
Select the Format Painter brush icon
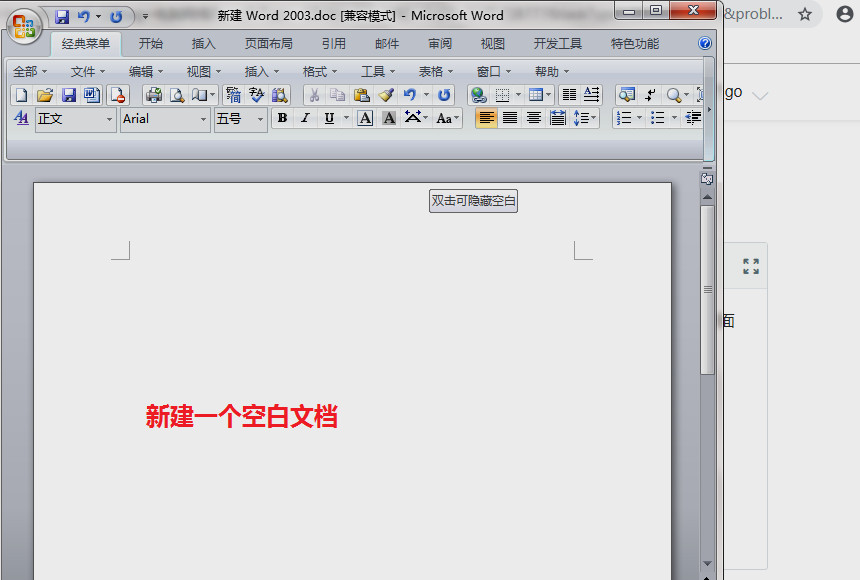pos(386,95)
